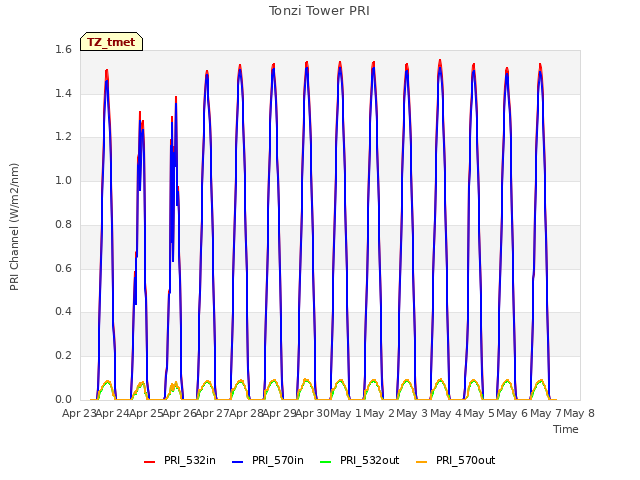Click the 0.0 y-axis tick label
This screenshot has height=480, width=640.
(63, 399)
